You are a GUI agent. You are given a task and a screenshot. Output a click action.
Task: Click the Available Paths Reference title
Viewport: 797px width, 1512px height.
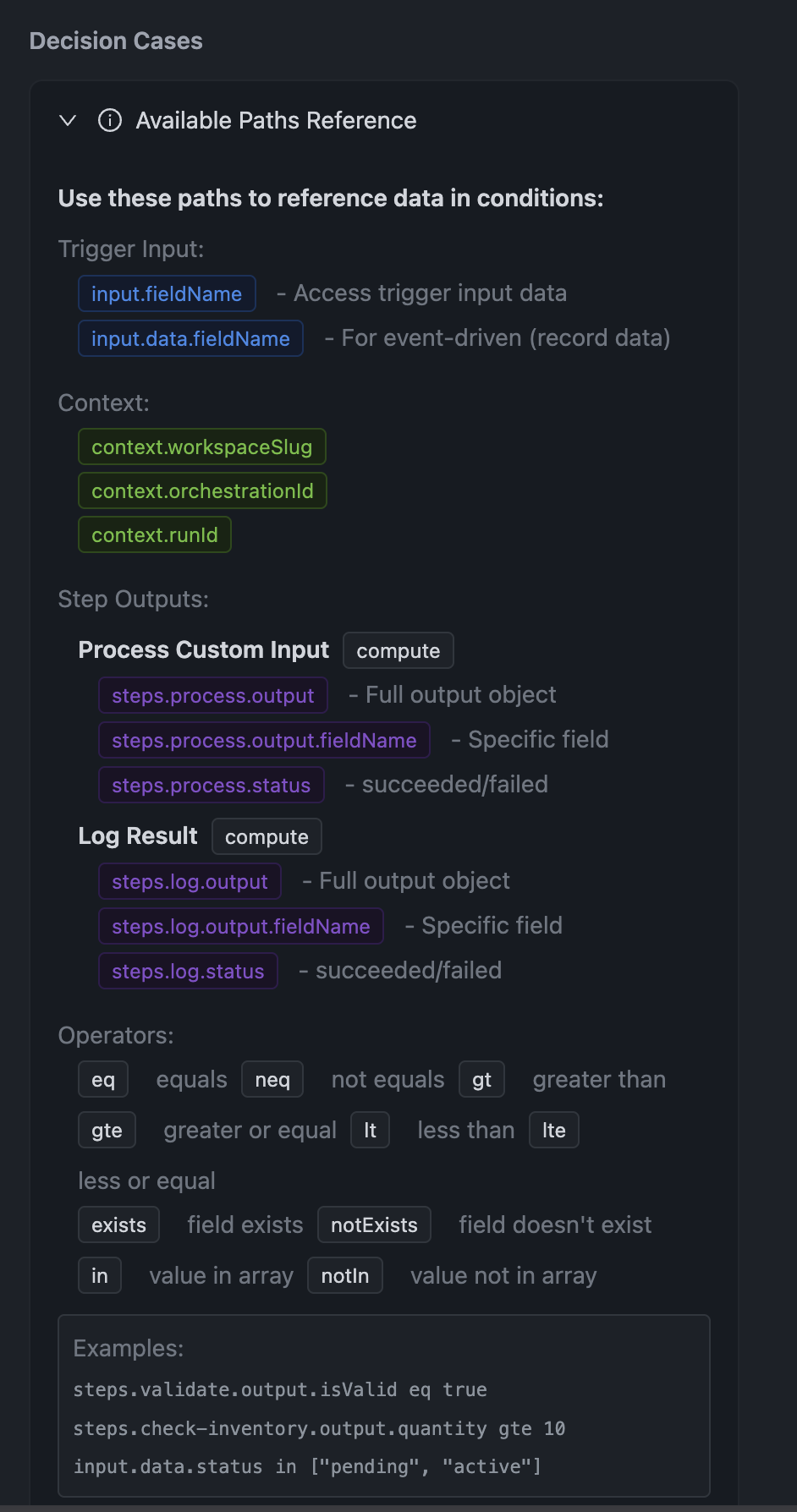point(276,121)
